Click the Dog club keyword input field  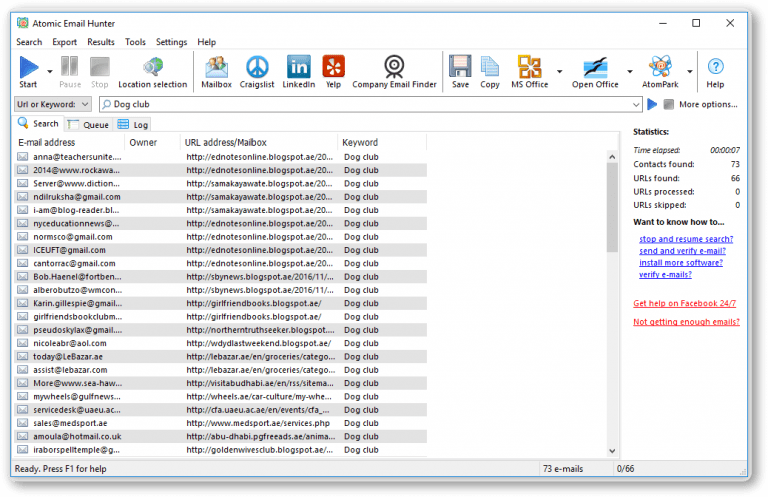click(x=370, y=104)
